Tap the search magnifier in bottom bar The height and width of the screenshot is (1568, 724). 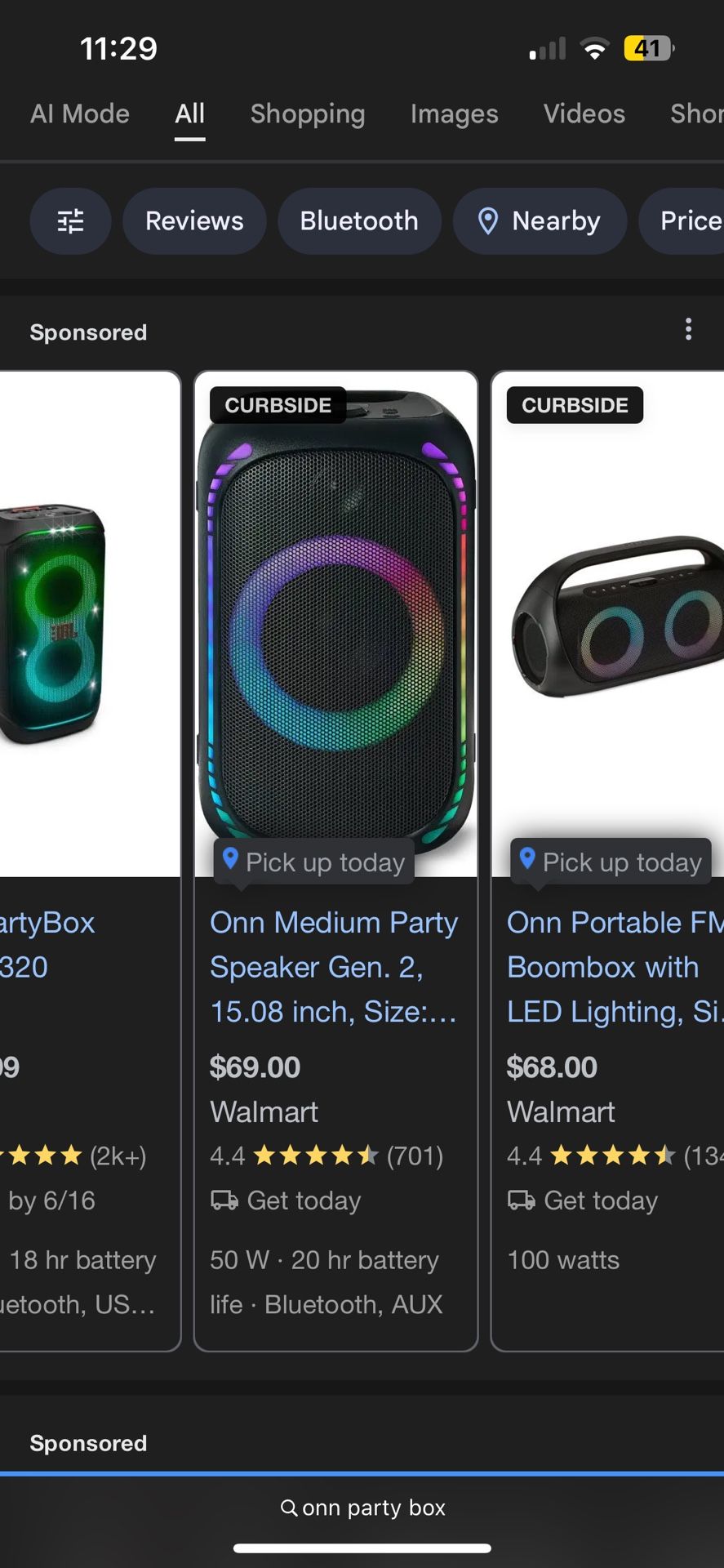[289, 1508]
